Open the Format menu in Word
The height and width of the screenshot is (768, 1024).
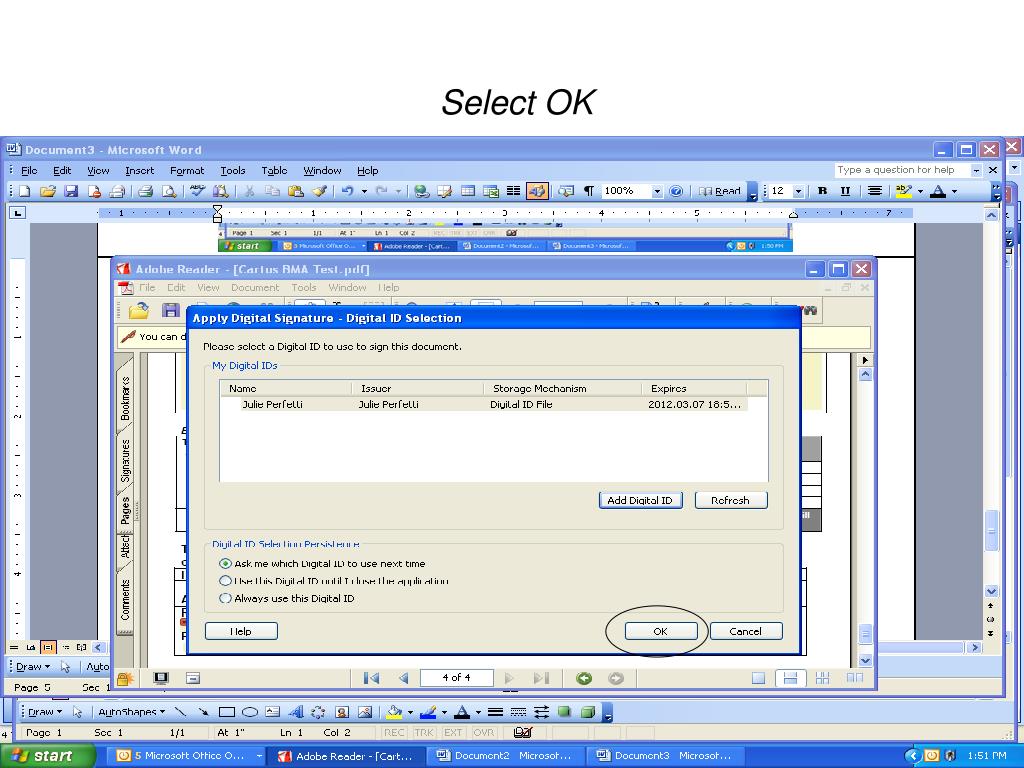(187, 170)
